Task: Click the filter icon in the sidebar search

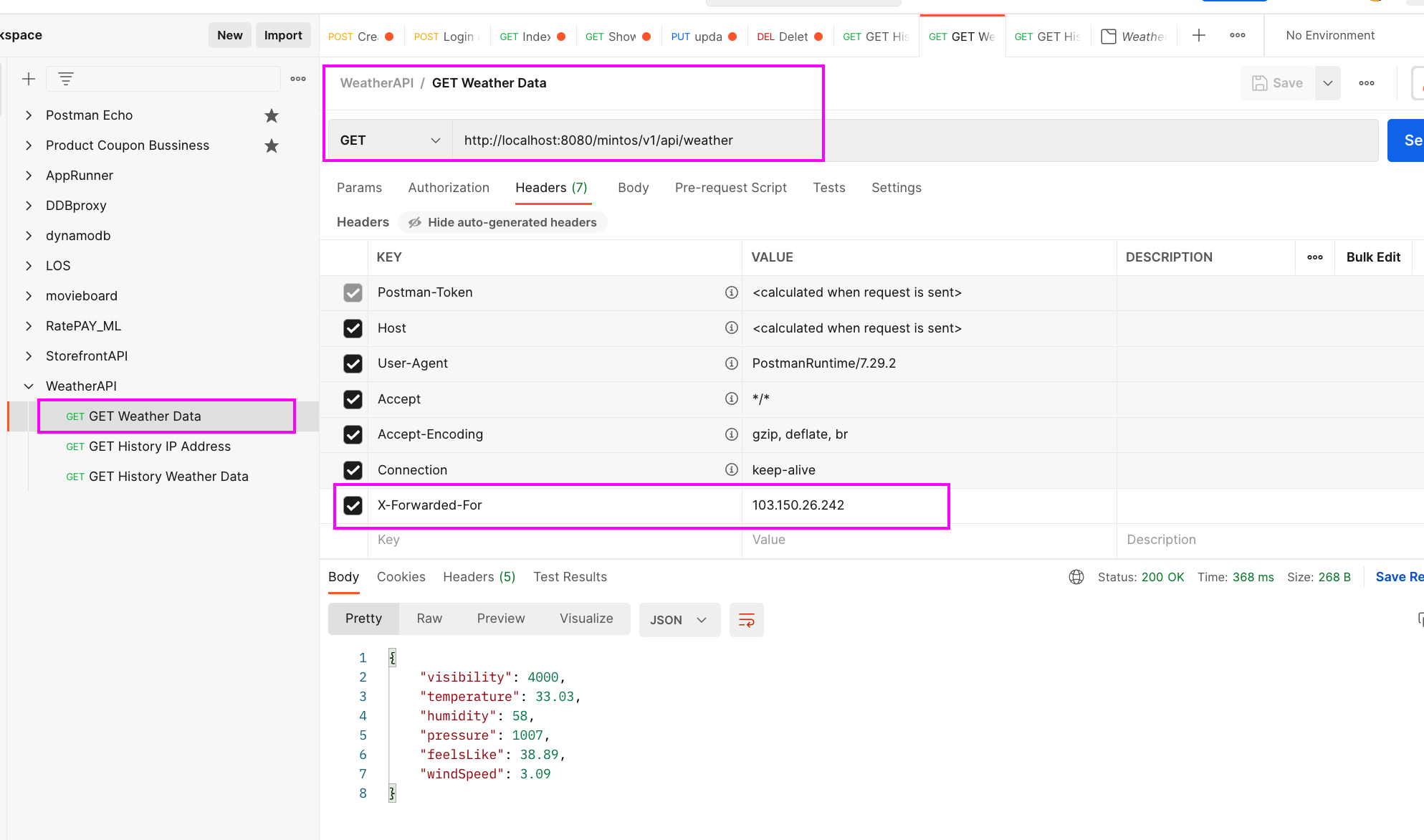Action: 66,79
